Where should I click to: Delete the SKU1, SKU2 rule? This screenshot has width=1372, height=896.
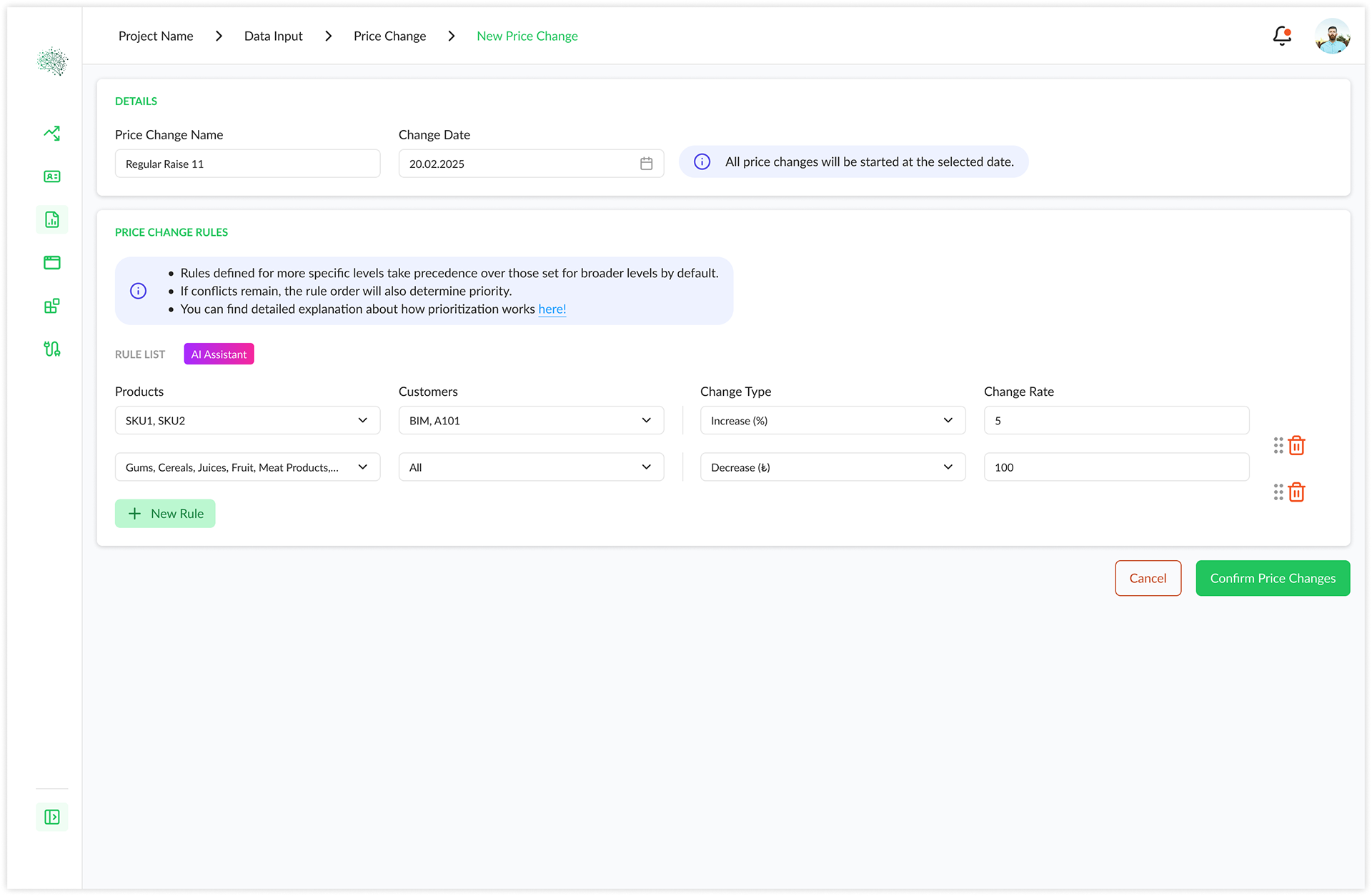click(1296, 446)
